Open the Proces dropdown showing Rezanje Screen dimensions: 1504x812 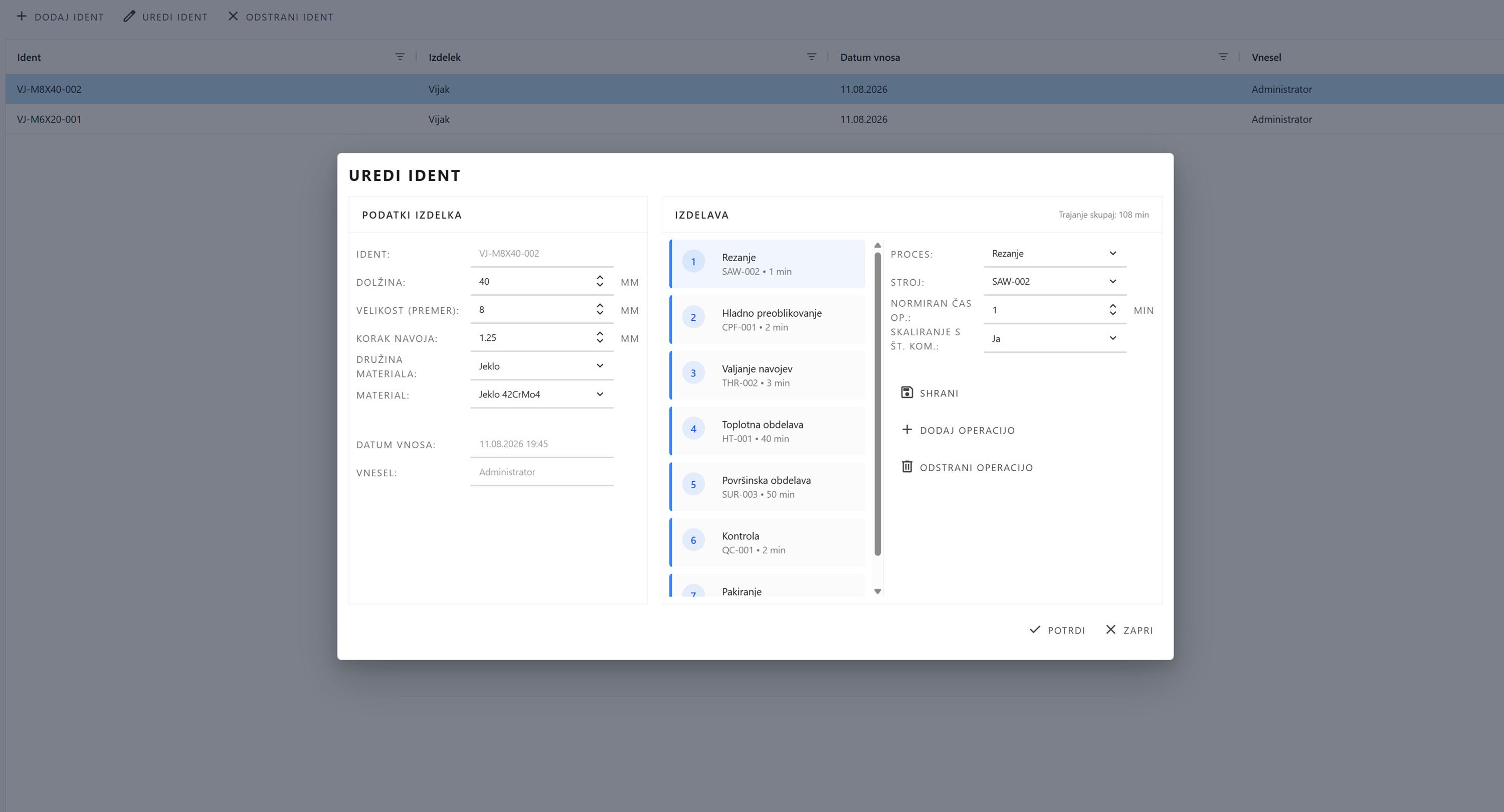[1054, 253]
